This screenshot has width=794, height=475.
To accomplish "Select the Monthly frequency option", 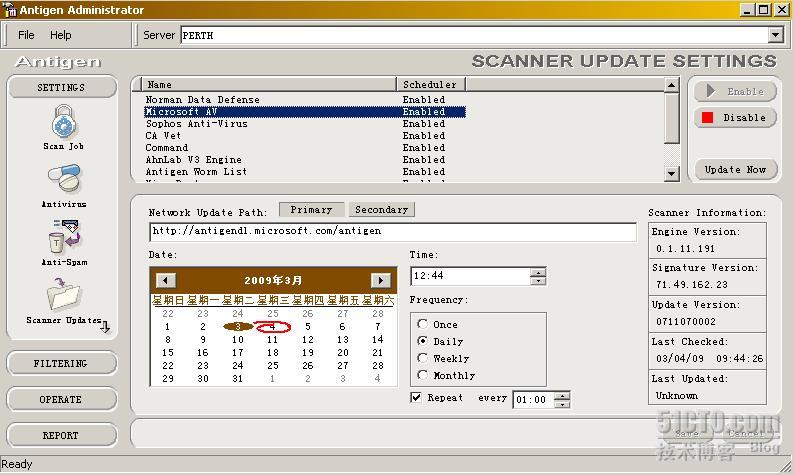I will 422,375.
